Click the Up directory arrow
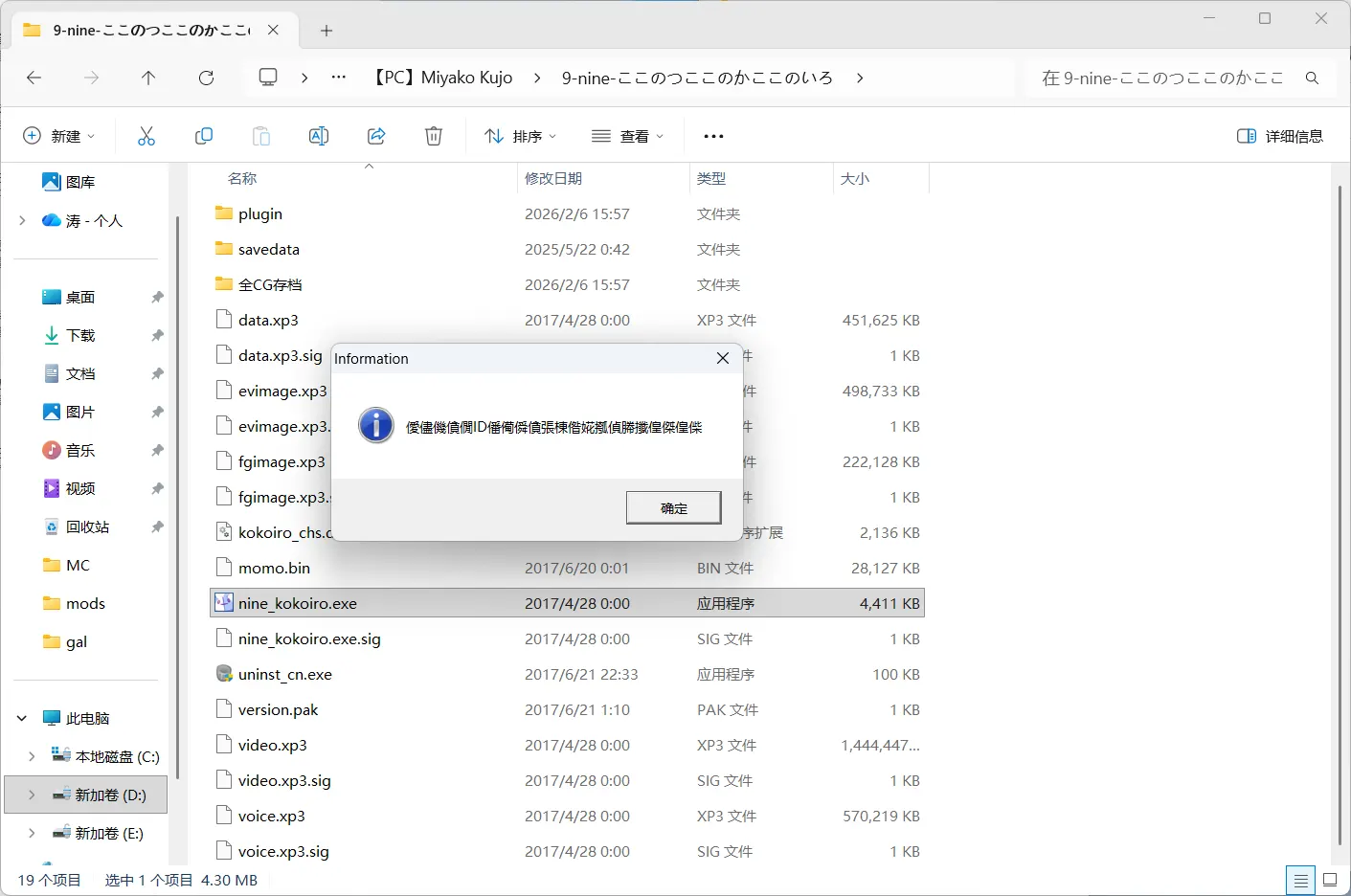This screenshot has height=896, width=1351. click(148, 78)
